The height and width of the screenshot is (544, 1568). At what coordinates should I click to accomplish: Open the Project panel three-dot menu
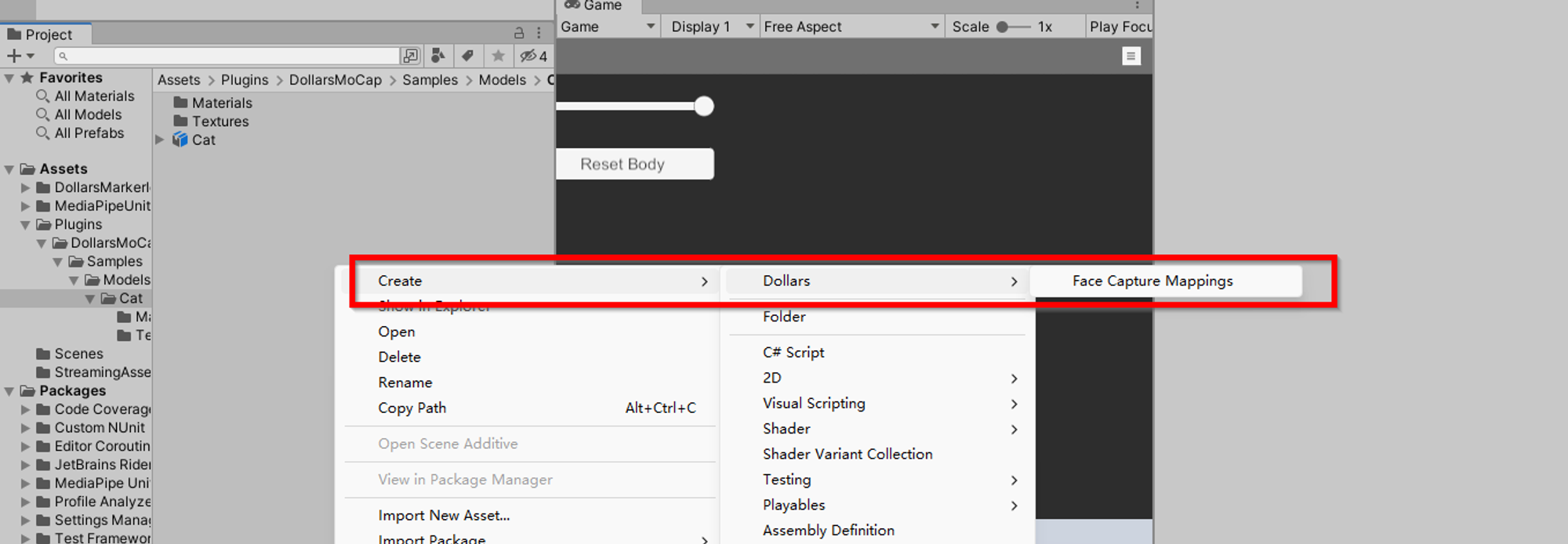(539, 33)
